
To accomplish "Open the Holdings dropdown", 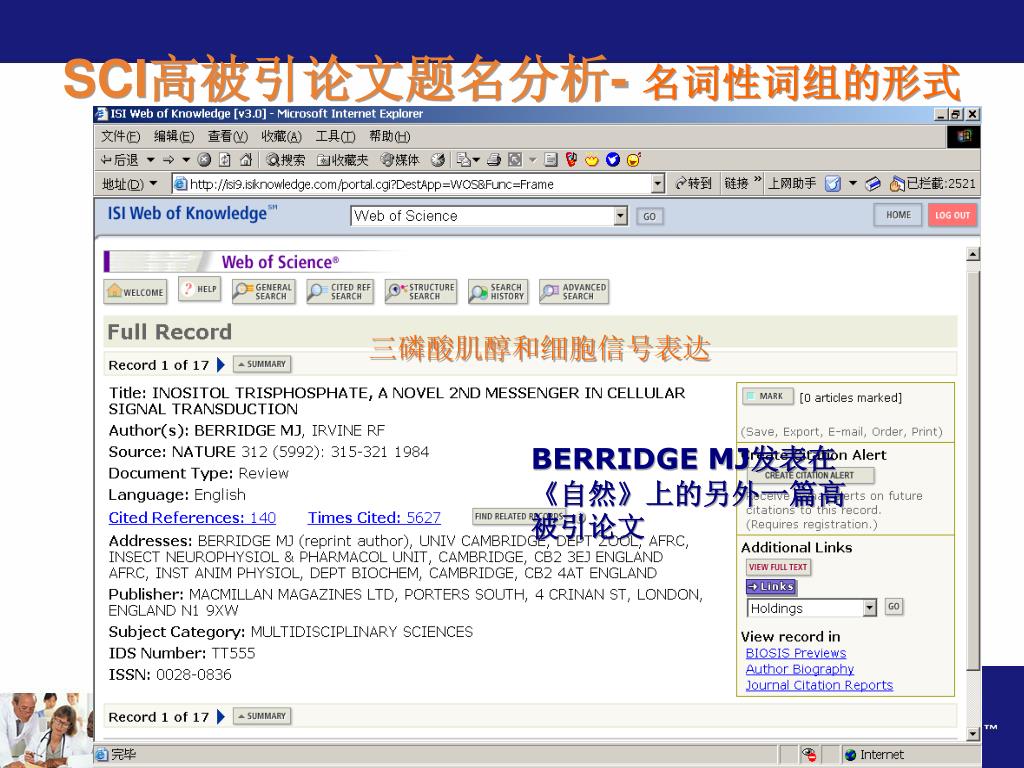I will click(x=811, y=608).
